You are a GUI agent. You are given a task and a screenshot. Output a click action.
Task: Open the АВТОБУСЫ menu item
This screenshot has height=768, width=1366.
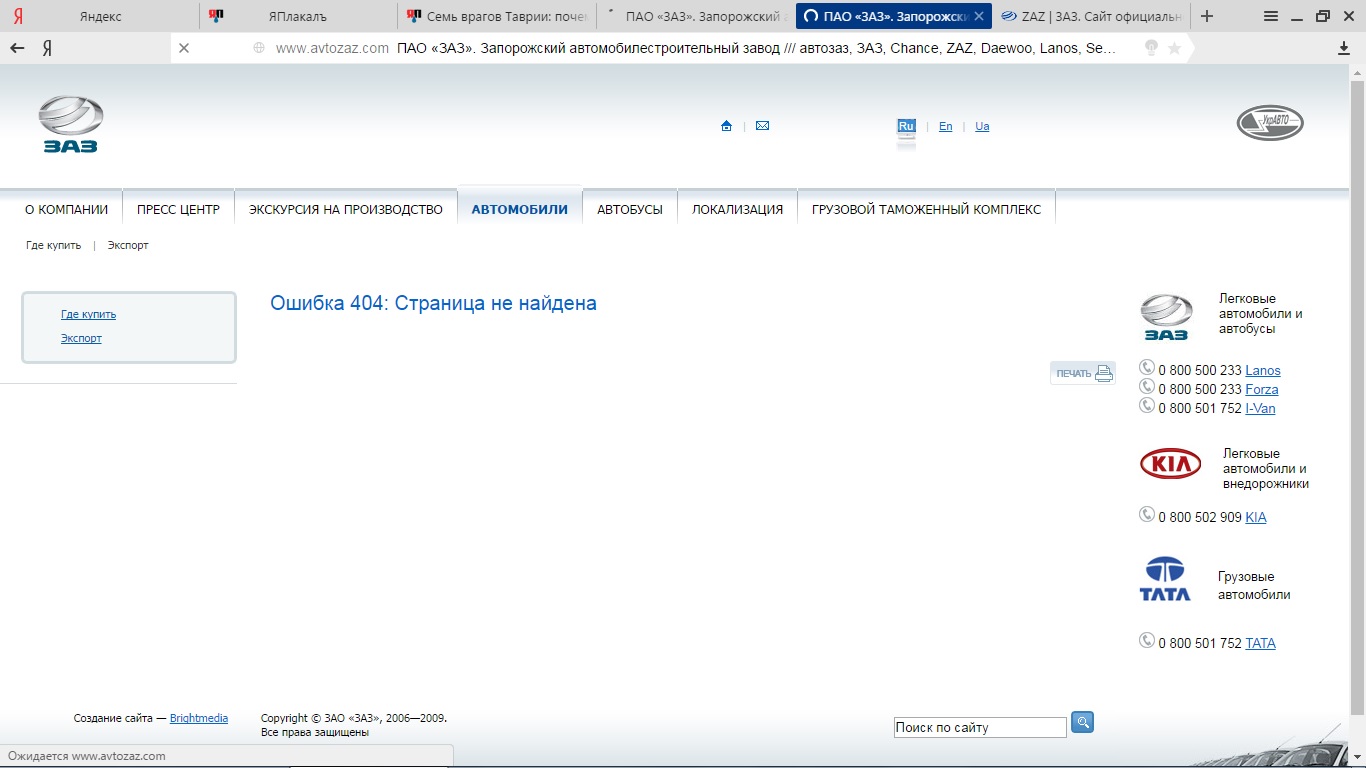click(x=630, y=210)
